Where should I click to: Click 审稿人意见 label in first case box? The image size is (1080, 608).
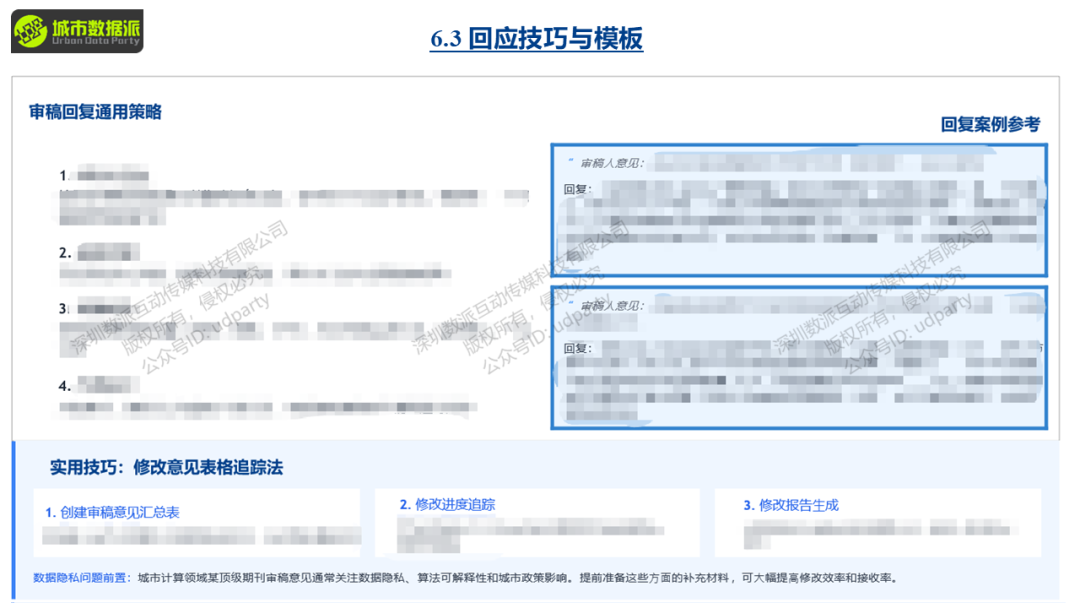(611, 163)
